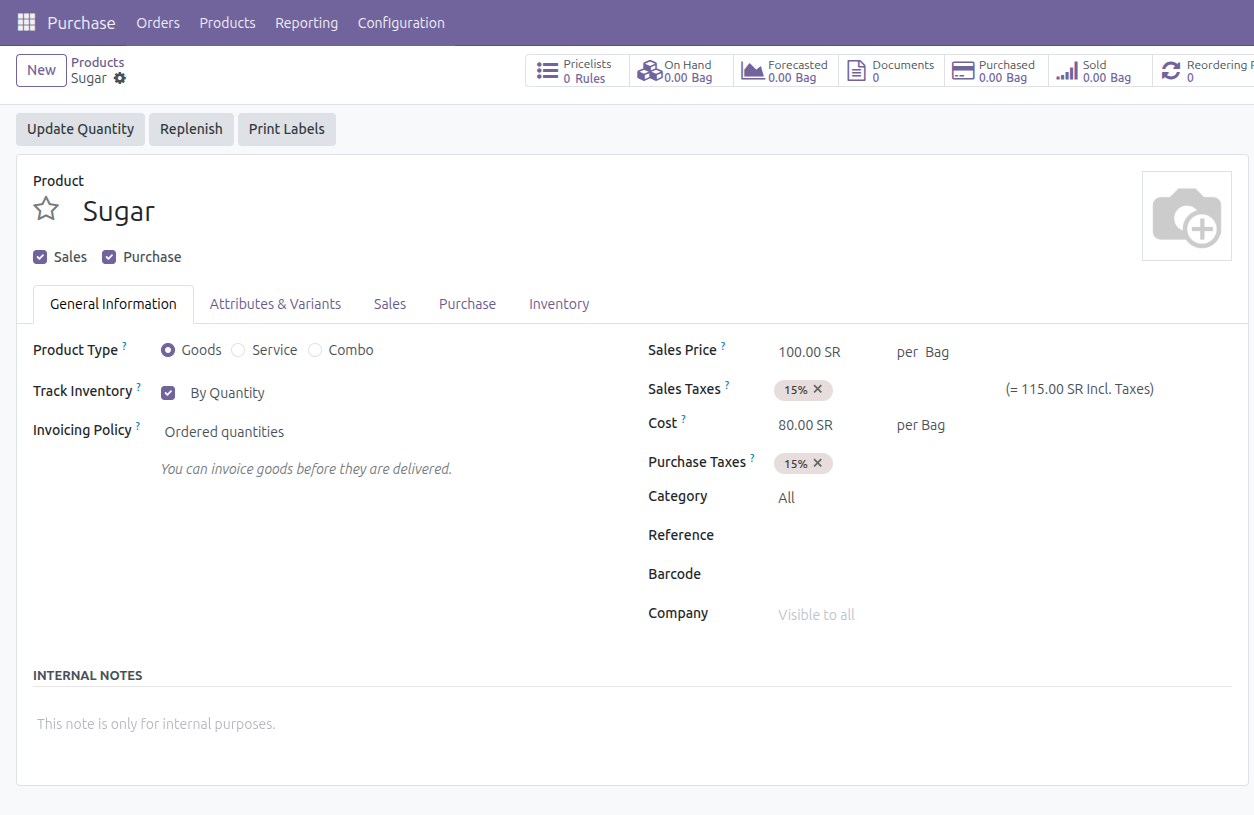Open the apps grid menu icon

26,22
